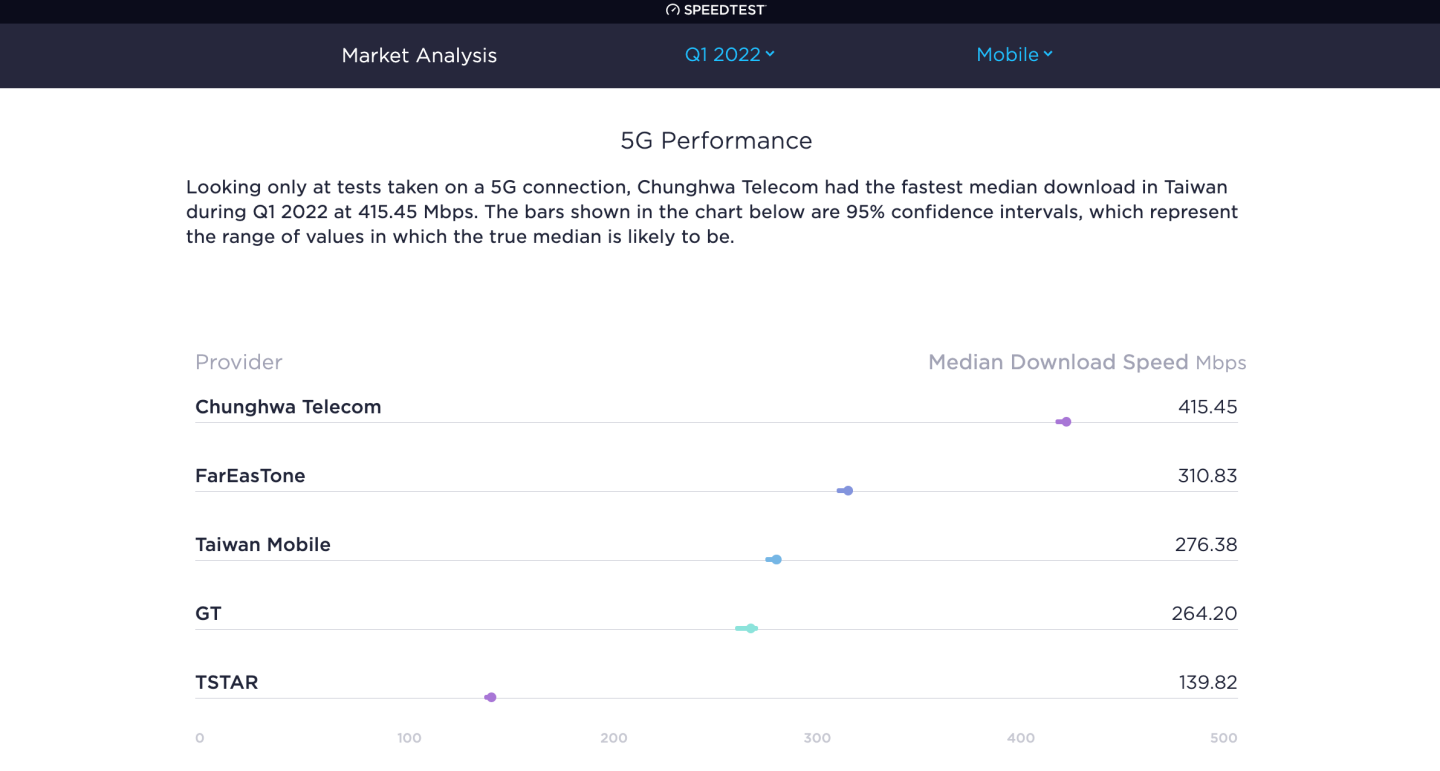Click FarEasTone's blue confidence interval dot
The image size is (1440, 771).
point(846,490)
